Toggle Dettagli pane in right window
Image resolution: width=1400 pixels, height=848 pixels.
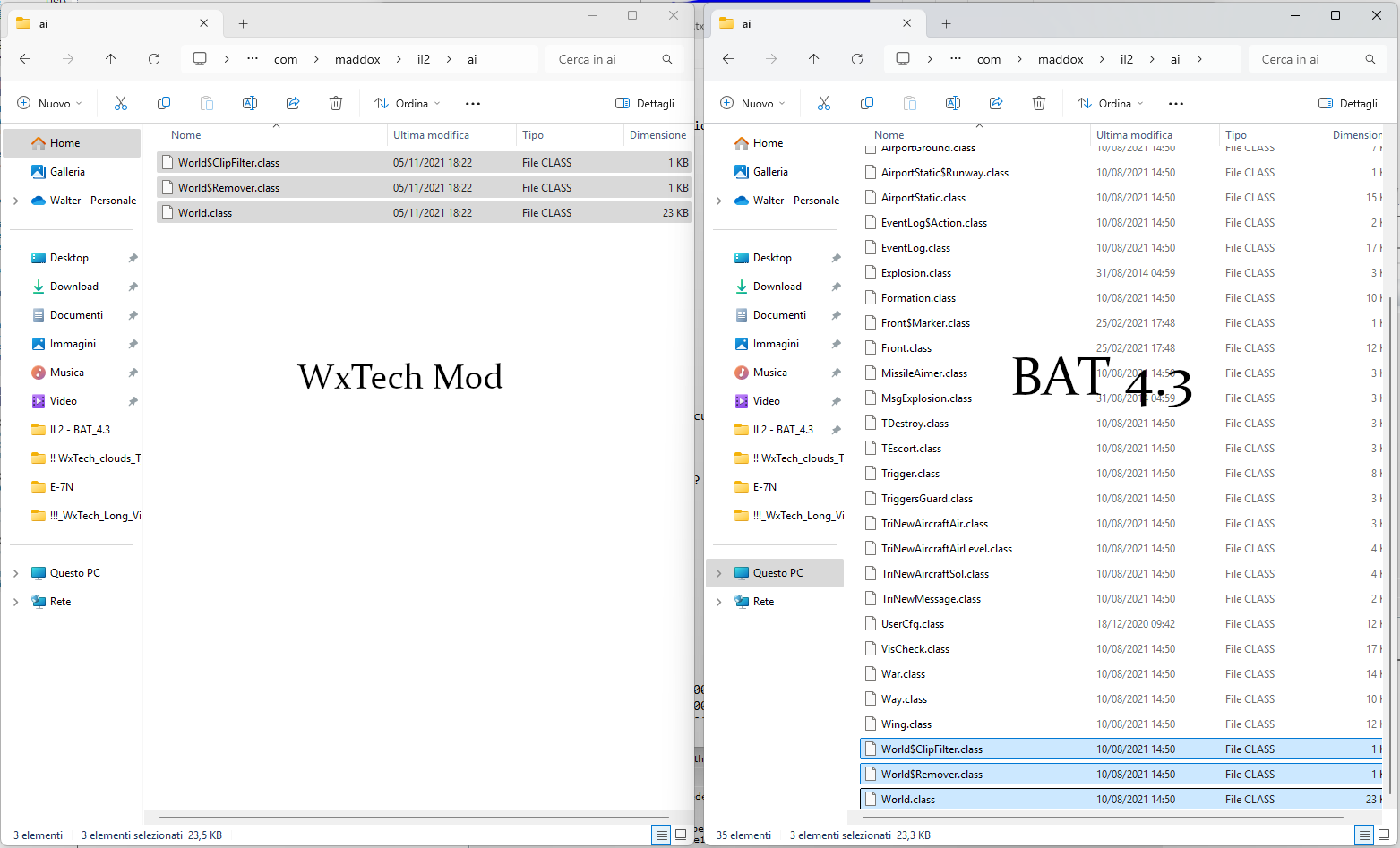point(1348,103)
